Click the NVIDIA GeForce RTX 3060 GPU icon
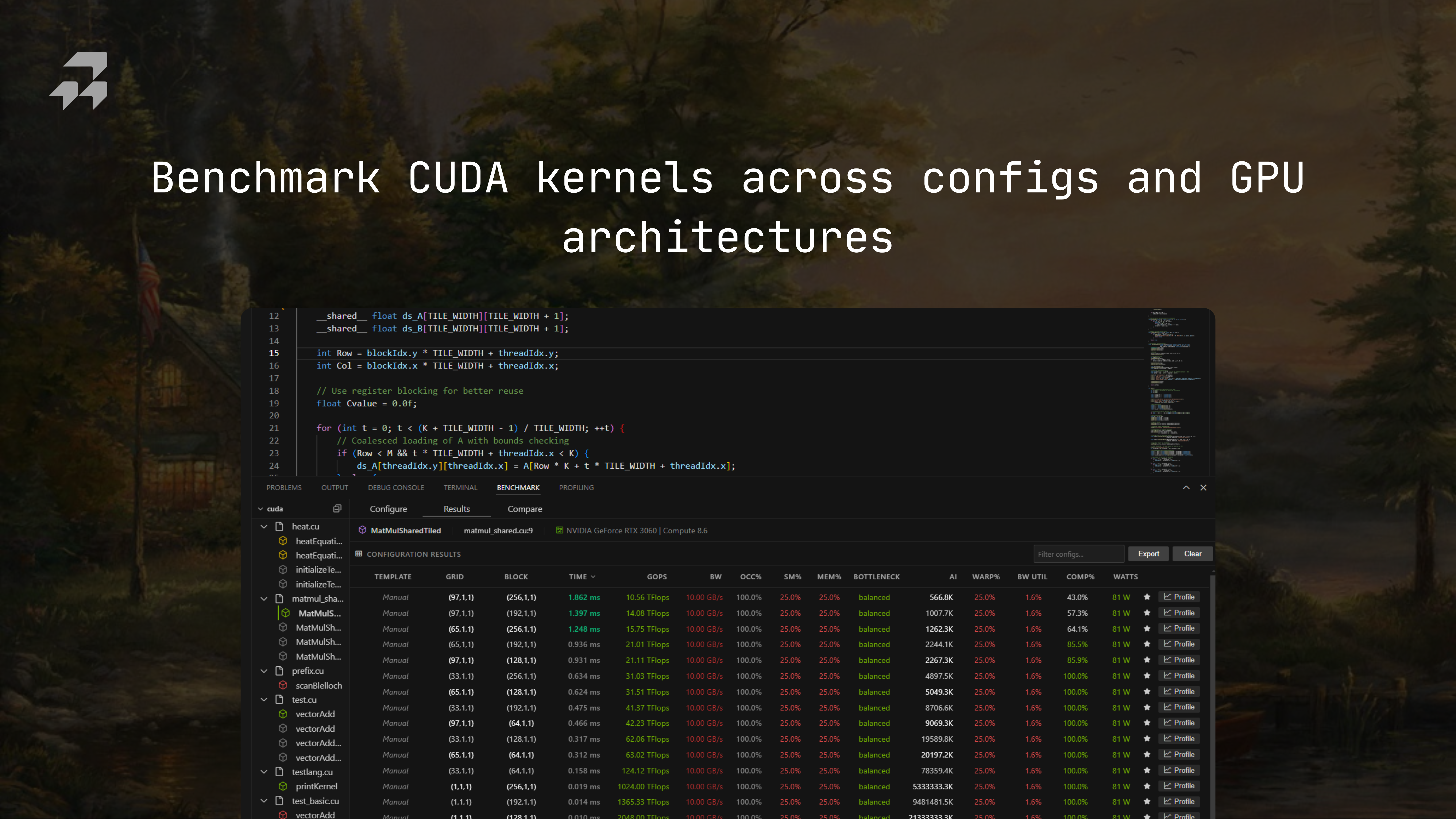The image size is (1456, 819). [559, 530]
